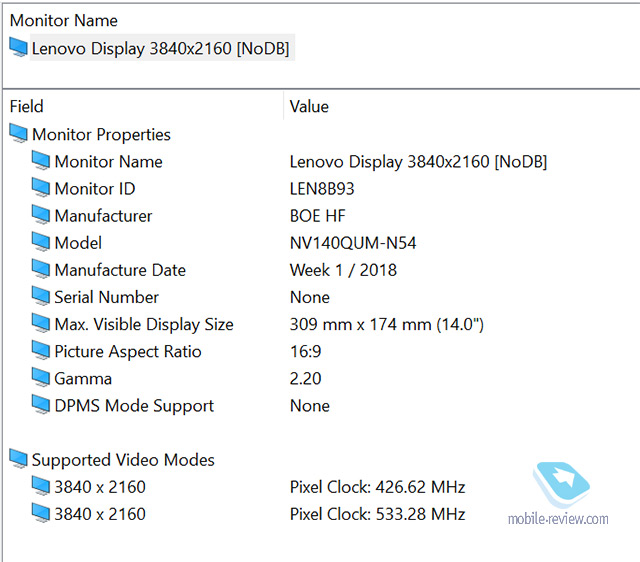Click the Lenovo Display value in the Monitor Name row
Image resolution: width=640 pixels, height=562 pixels.
418,162
